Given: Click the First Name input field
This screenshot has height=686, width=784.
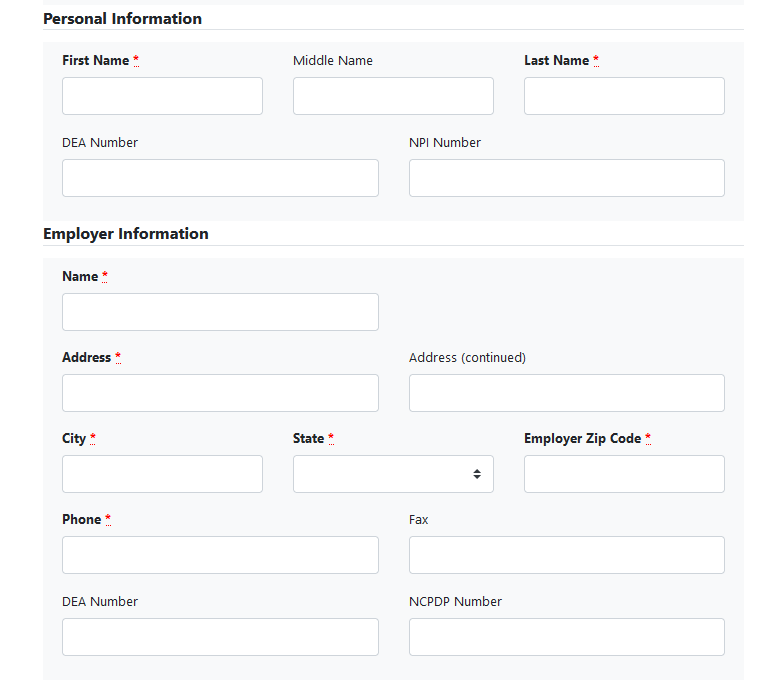Looking at the screenshot, I should 162,96.
